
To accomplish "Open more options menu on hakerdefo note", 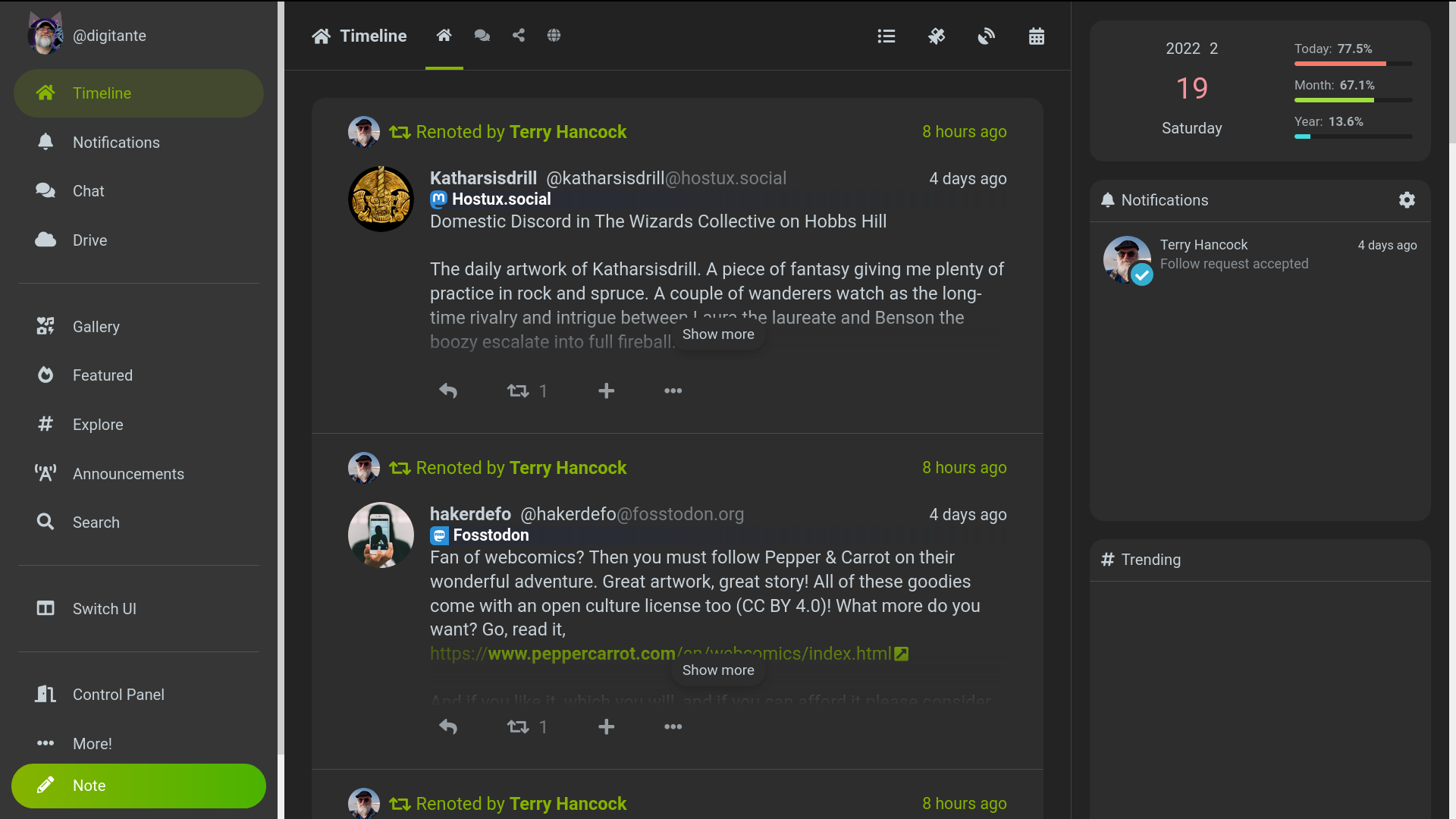I will click(x=673, y=726).
